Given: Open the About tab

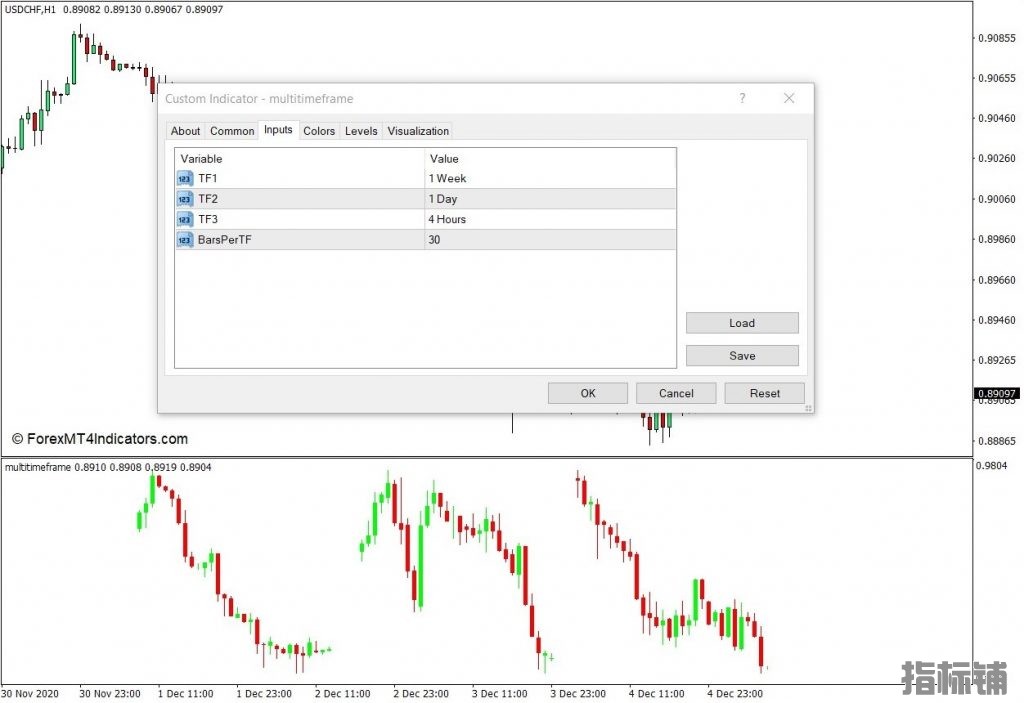Looking at the screenshot, I should click(185, 131).
